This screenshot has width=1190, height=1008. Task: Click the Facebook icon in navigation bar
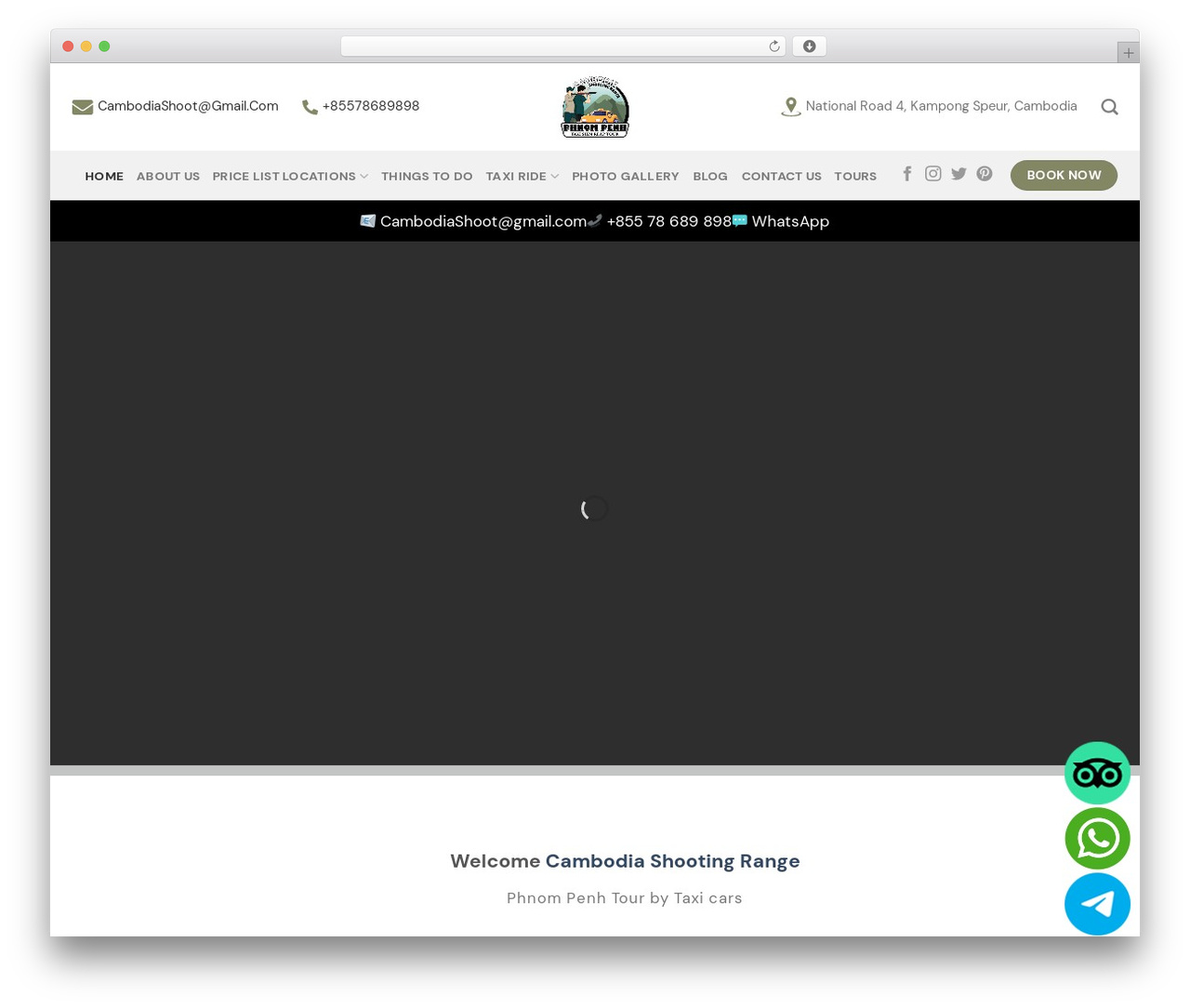click(907, 174)
